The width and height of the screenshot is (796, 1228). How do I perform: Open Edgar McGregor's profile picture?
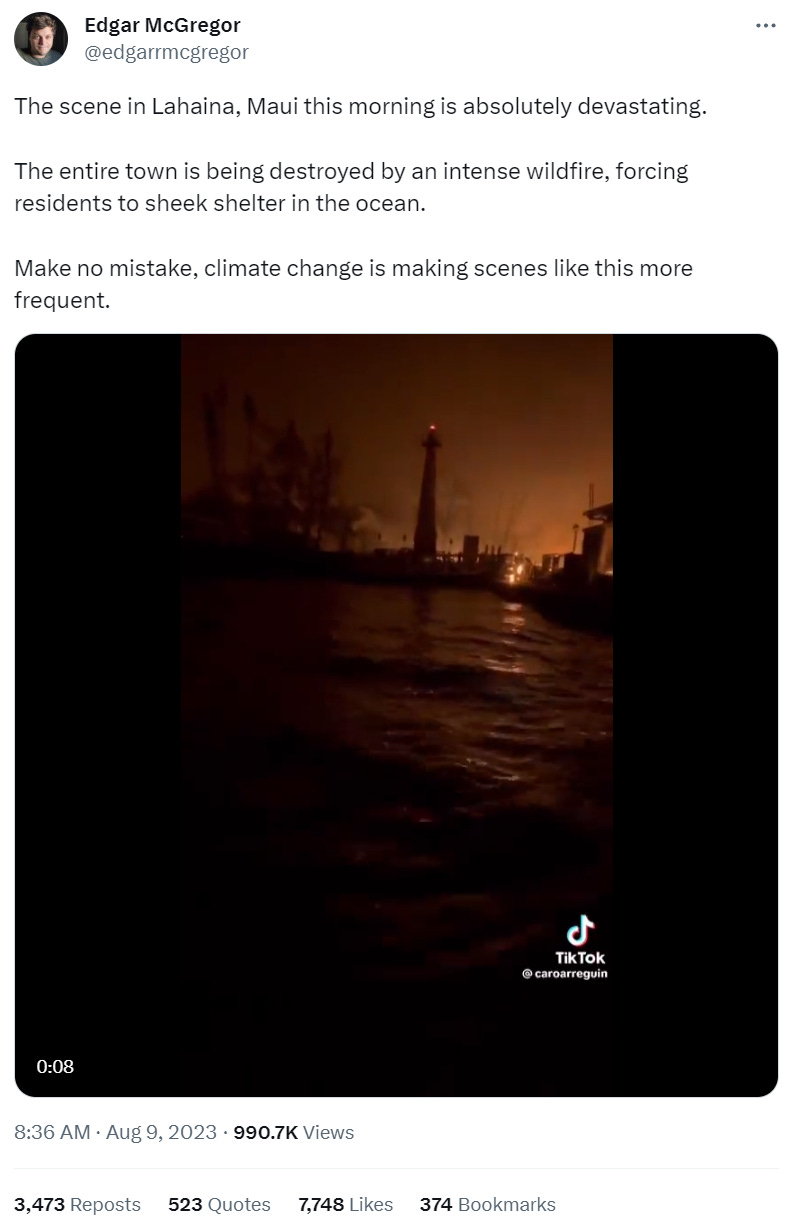pos(41,39)
